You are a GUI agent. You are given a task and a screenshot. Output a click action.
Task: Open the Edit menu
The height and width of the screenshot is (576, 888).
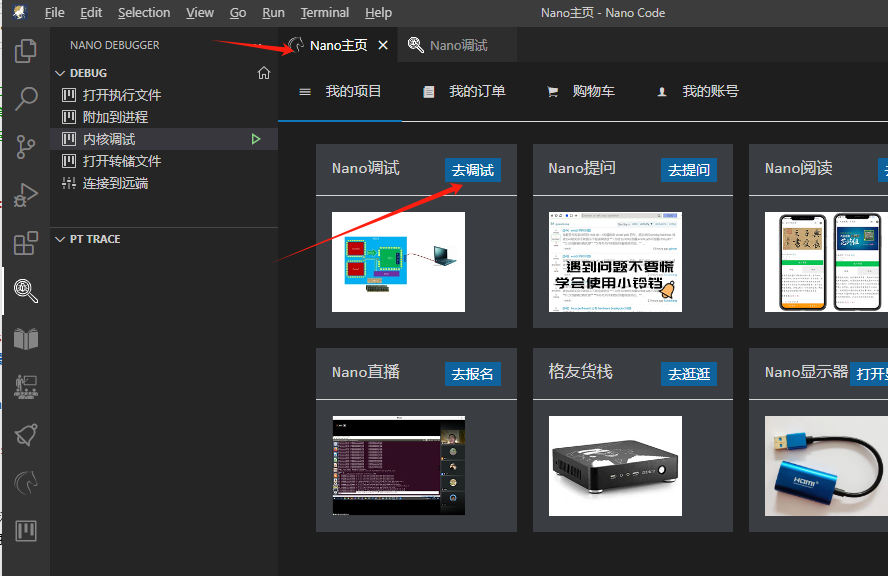[x=91, y=12]
